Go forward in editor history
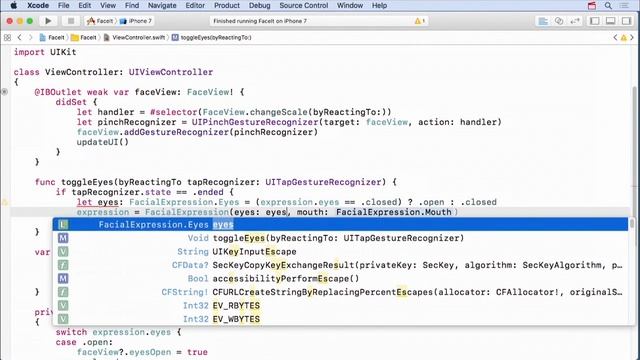Screen dimensions: 640x360 pyautogui.click(x=30, y=38)
